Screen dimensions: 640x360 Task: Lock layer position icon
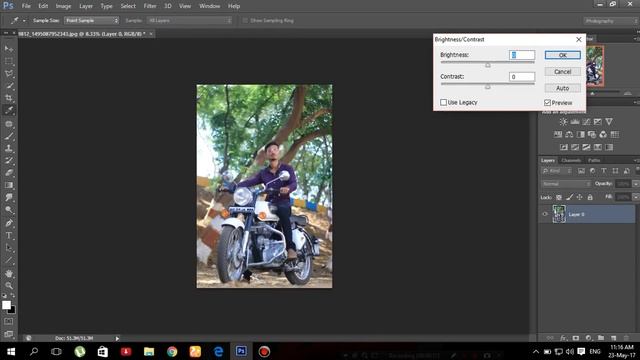(580, 197)
